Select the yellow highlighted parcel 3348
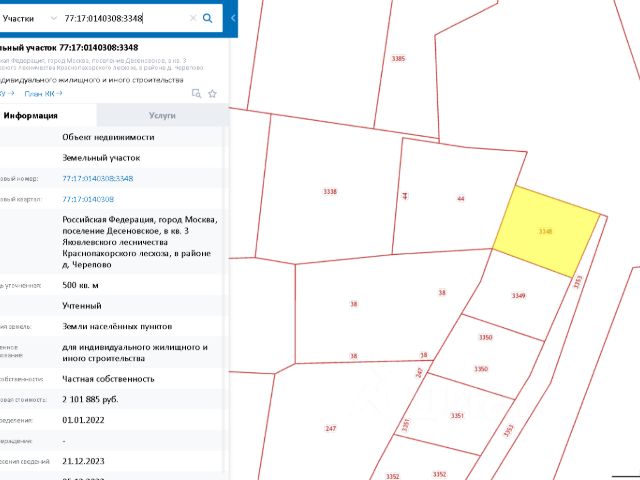The height and width of the screenshot is (480, 640). [546, 231]
